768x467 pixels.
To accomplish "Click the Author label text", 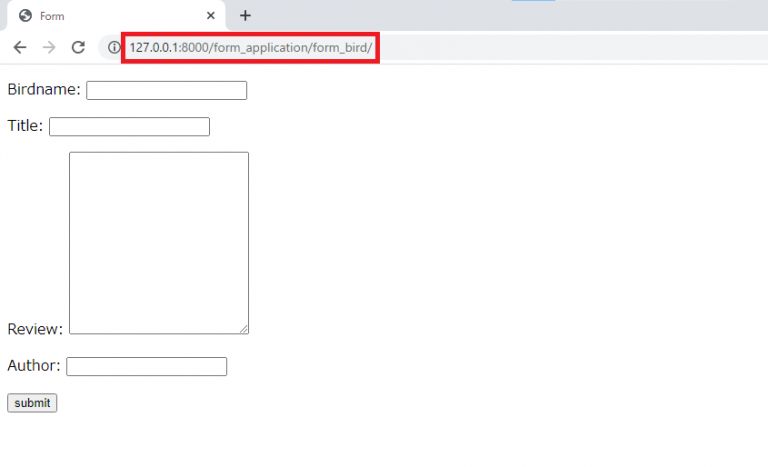I will pos(33,366).
